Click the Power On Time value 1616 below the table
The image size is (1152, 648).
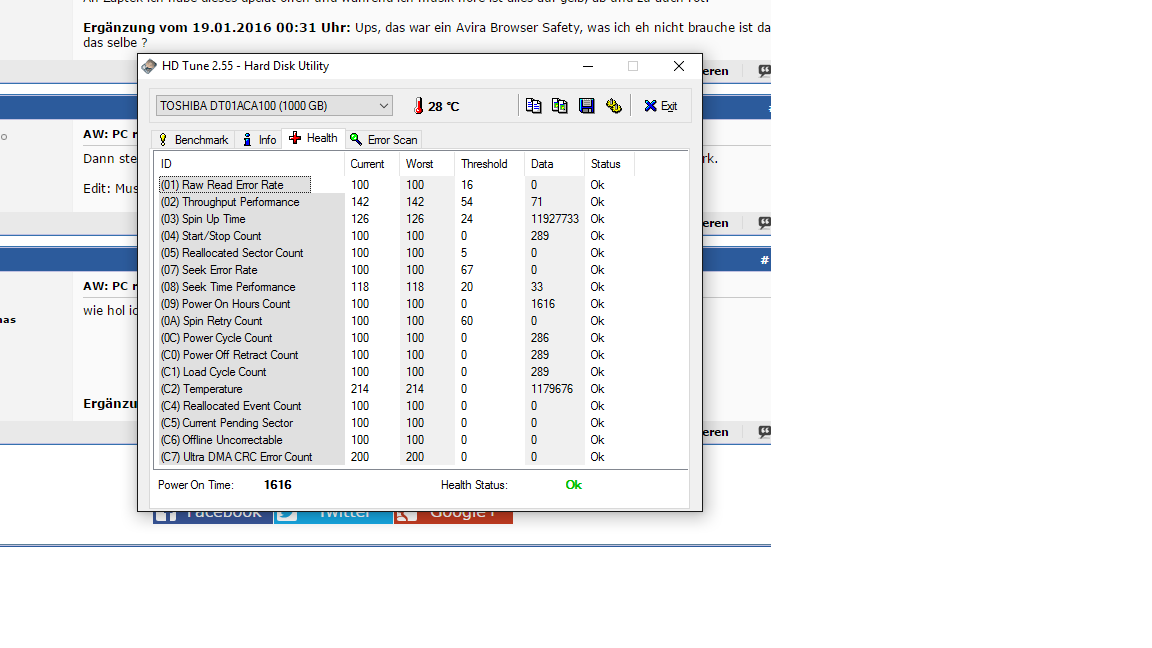[278, 485]
